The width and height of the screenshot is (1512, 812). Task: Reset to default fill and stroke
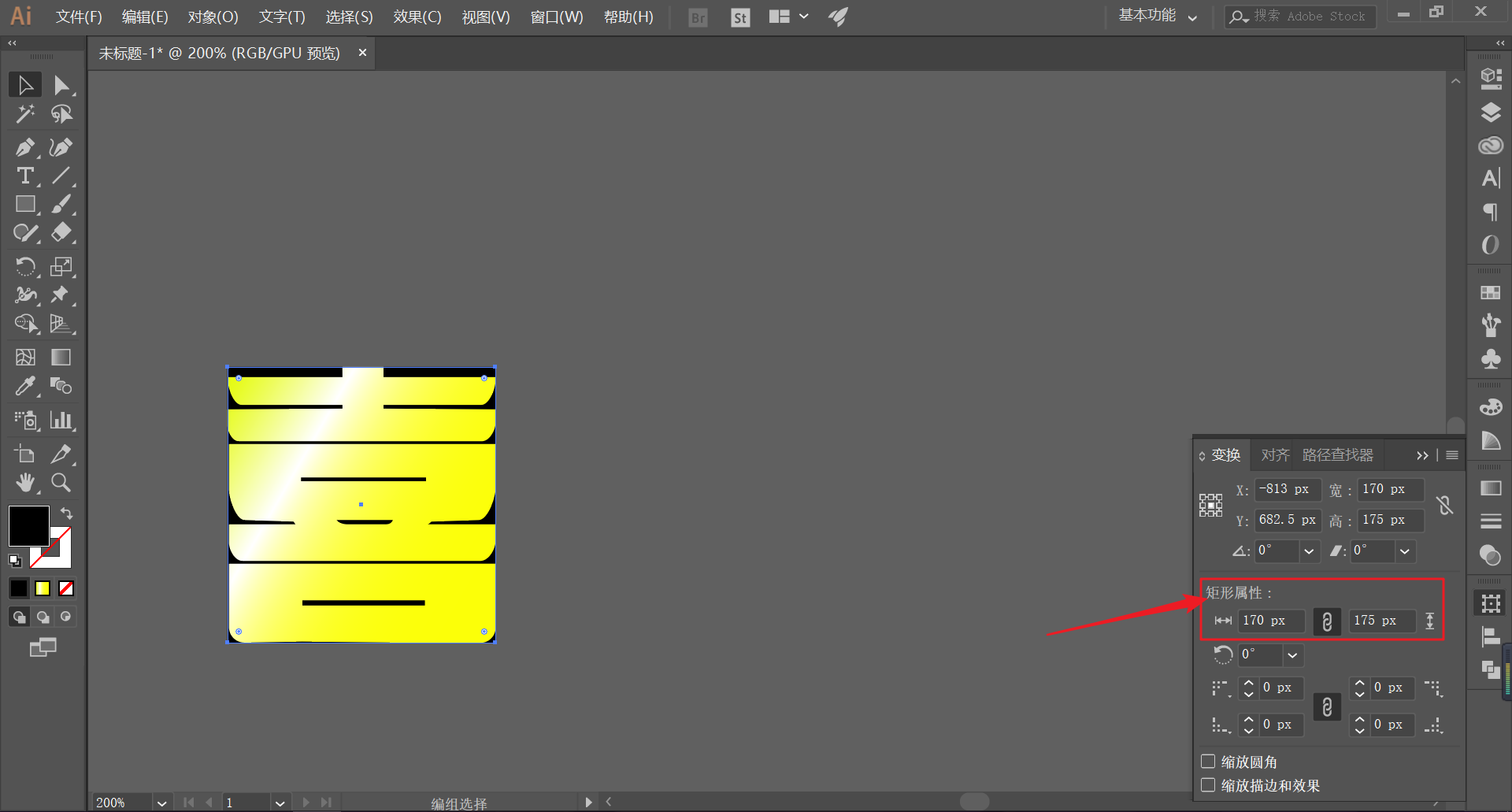(15, 561)
